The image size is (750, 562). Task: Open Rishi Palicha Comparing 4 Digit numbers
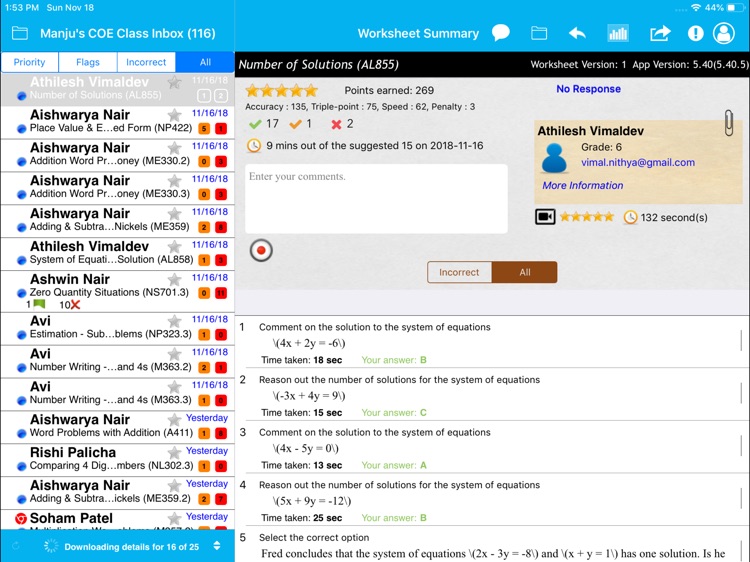118,459
